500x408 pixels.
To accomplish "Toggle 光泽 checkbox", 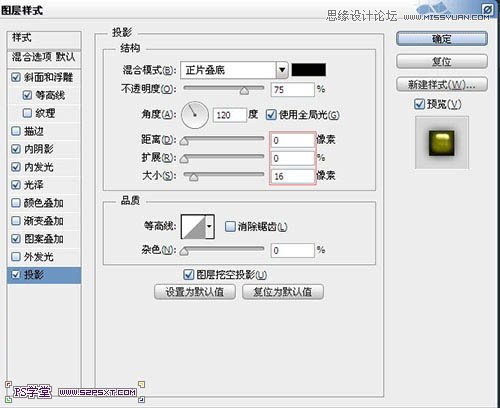I will pos(16,185).
